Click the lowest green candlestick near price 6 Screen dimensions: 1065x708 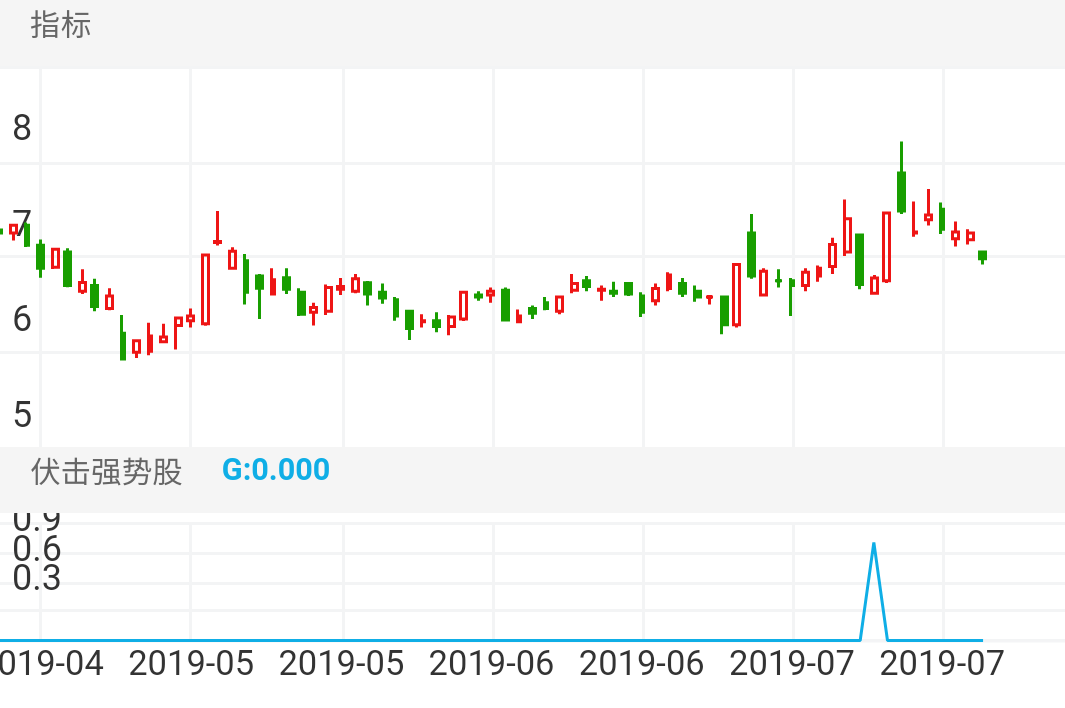click(x=123, y=338)
